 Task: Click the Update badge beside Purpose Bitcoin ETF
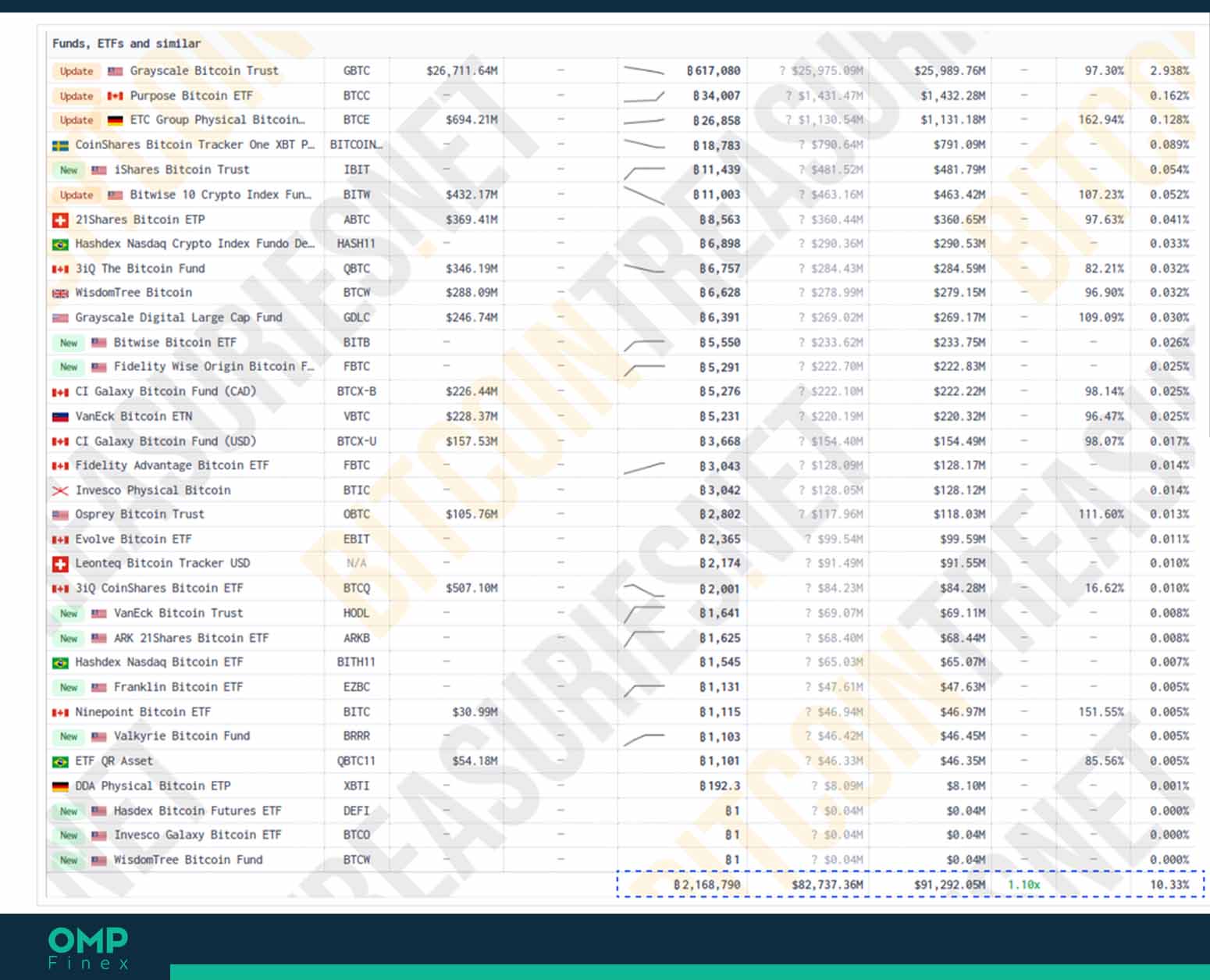point(77,96)
